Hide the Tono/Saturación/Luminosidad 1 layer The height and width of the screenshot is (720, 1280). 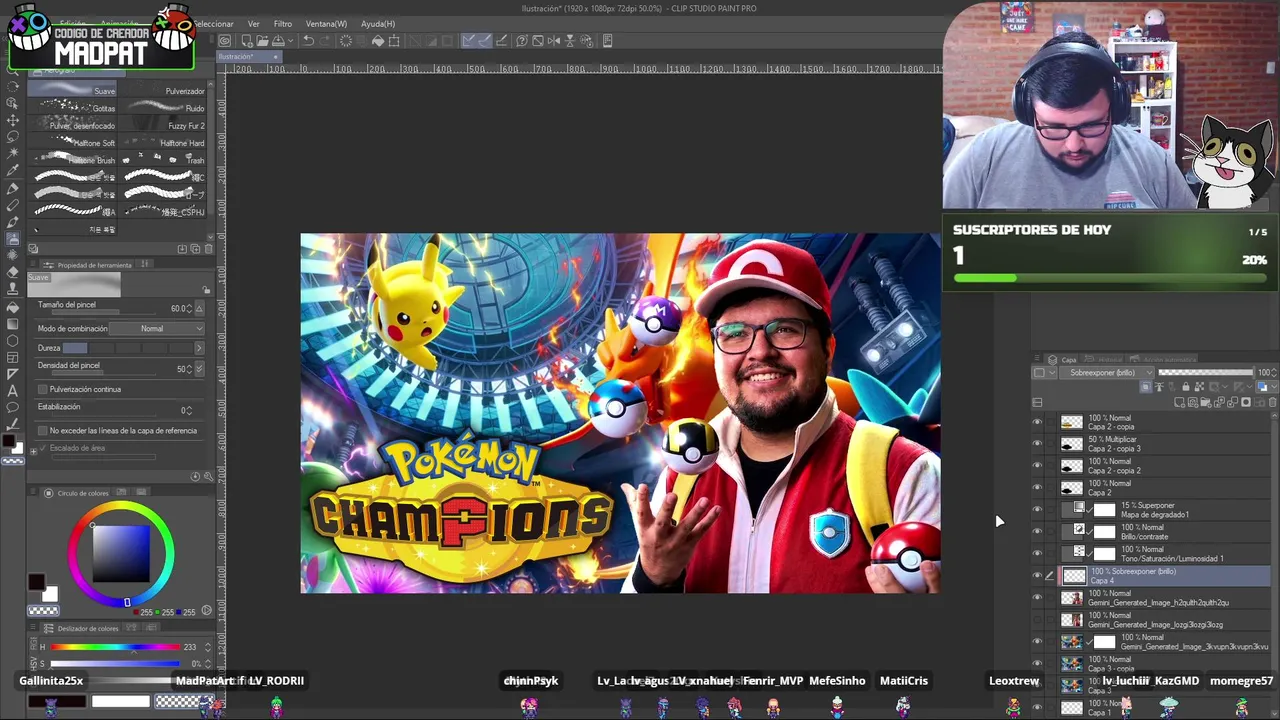(x=1037, y=554)
